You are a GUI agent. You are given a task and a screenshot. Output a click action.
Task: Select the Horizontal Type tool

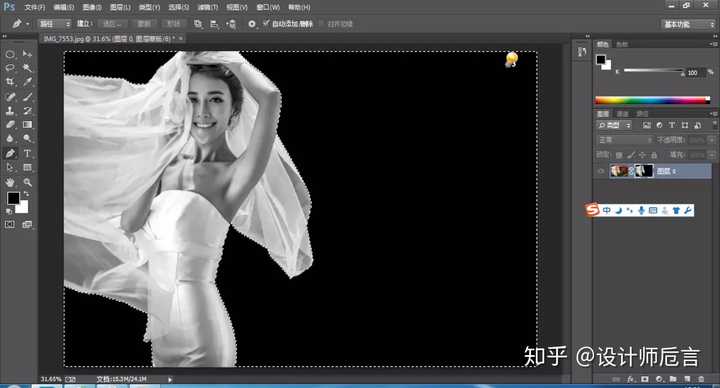(28, 153)
